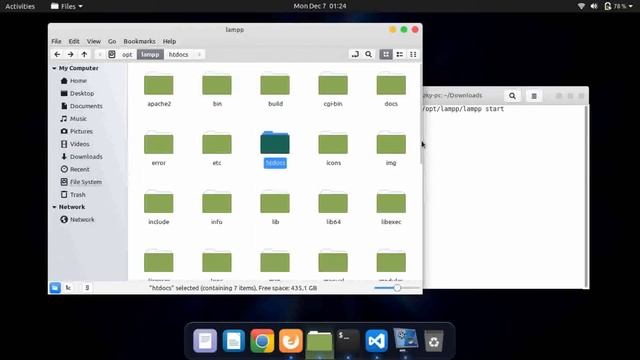Open Network location in the sidebar
This screenshot has width=640, height=360.
point(82,220)
